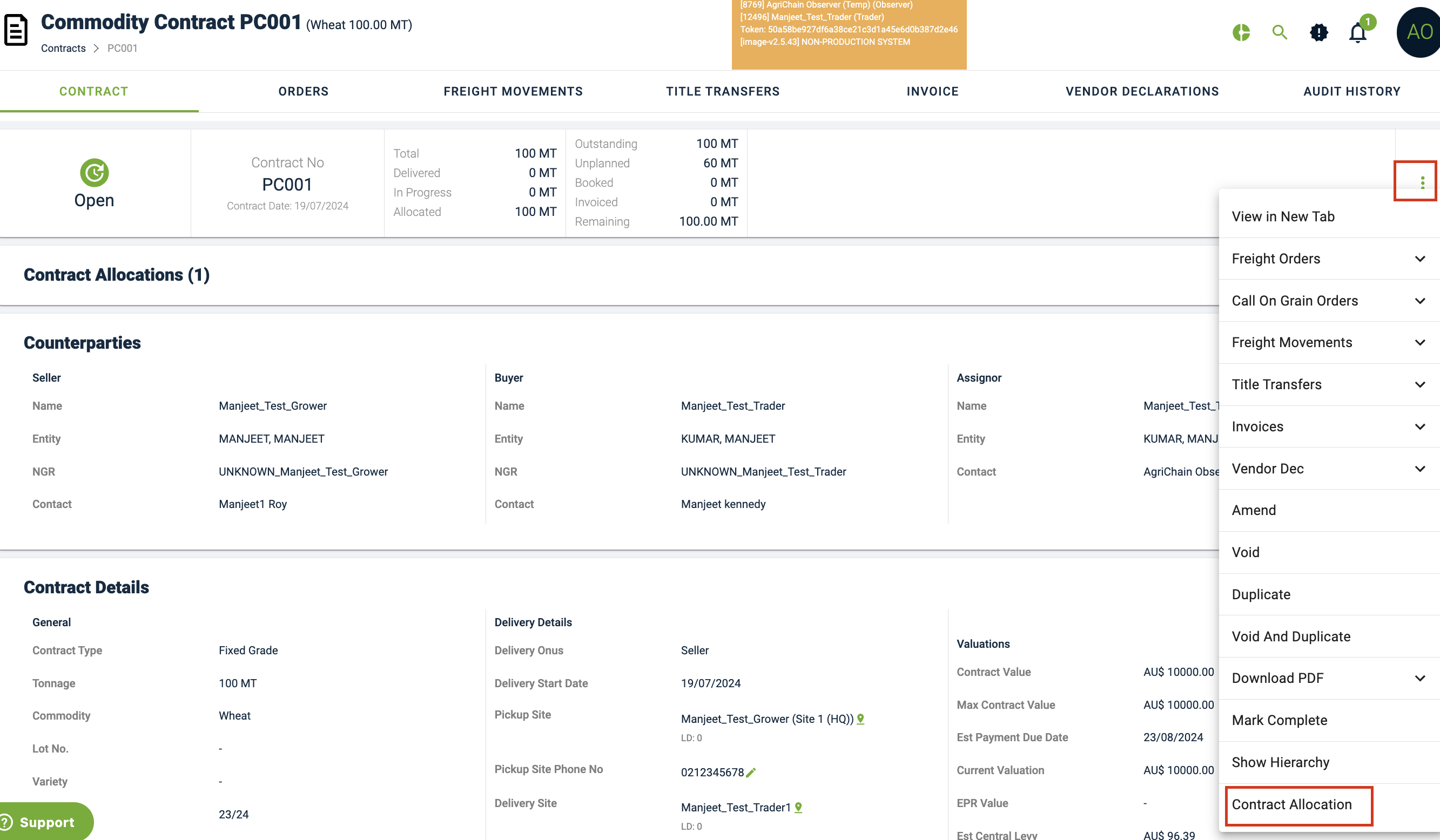Switch to the Freight Movements tab
Viewport: 1440px width, 840px height.
513,91
